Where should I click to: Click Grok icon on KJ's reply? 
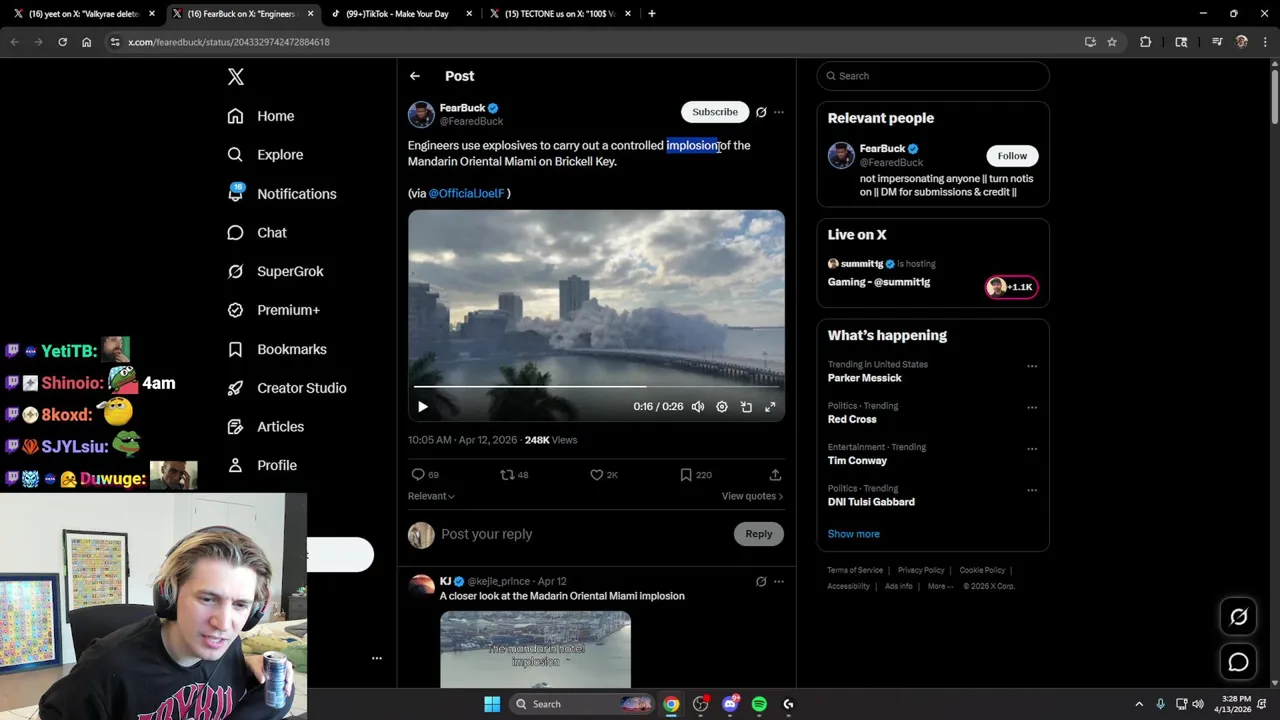pyautogui.click(x=761, y=581)
